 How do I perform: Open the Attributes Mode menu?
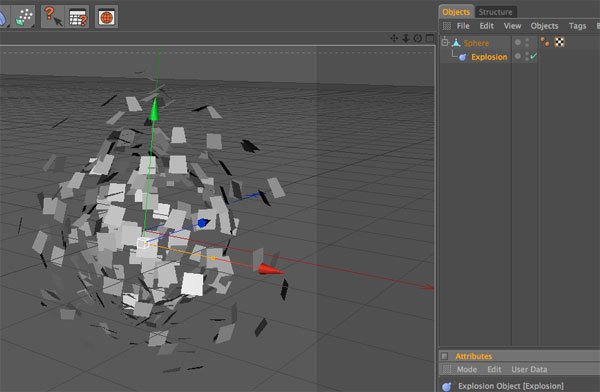[x=467, y=369]
